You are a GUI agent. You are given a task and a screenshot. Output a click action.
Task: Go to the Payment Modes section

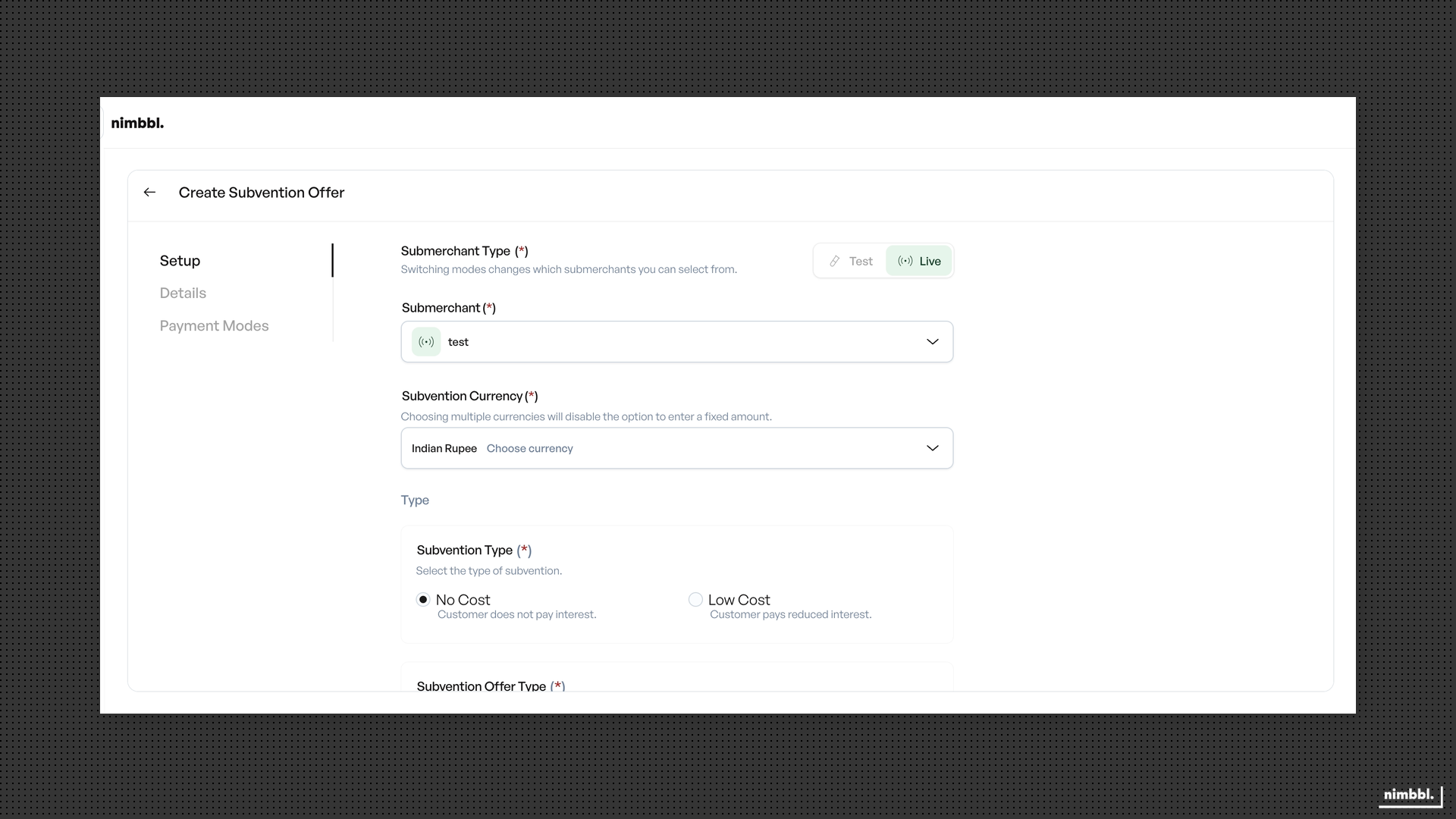[x=214, y=325]
